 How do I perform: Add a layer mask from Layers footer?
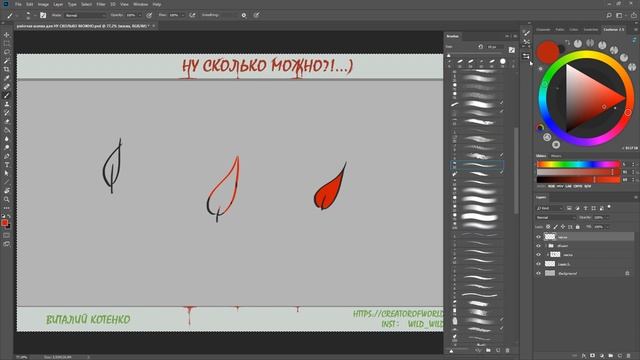click(x=593, y=356)
